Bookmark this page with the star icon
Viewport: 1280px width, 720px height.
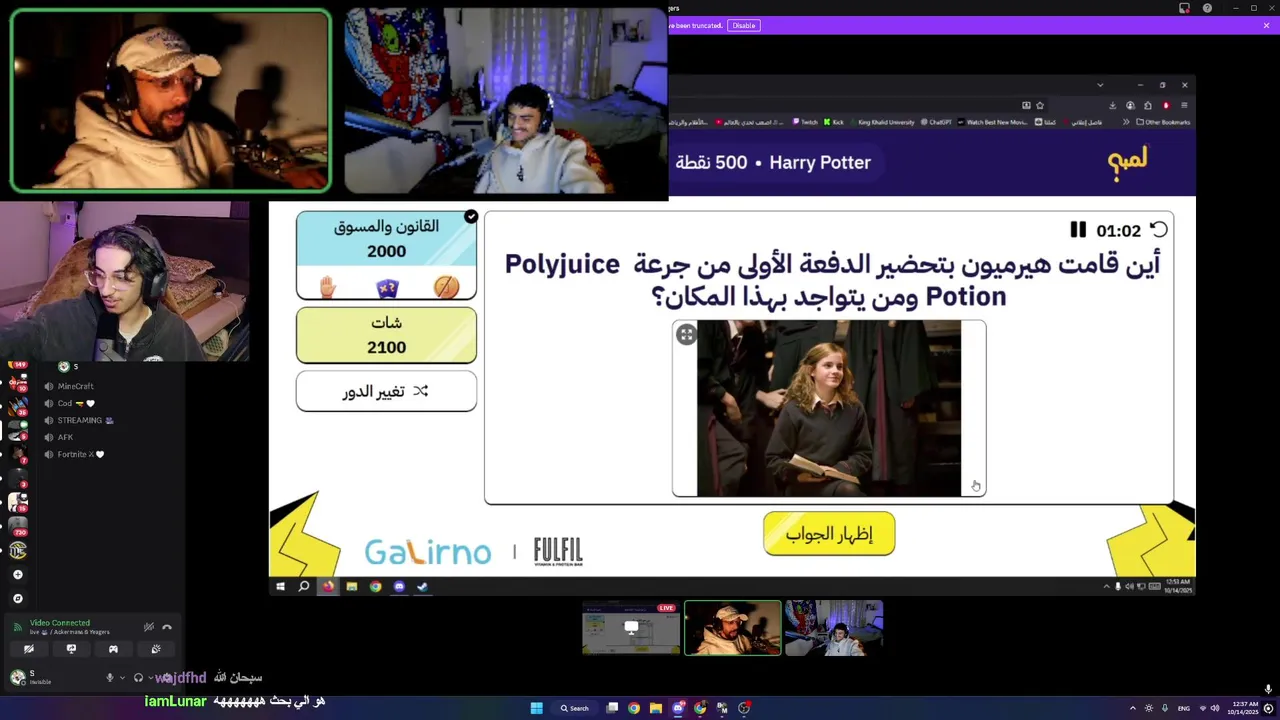[1040, 105]
